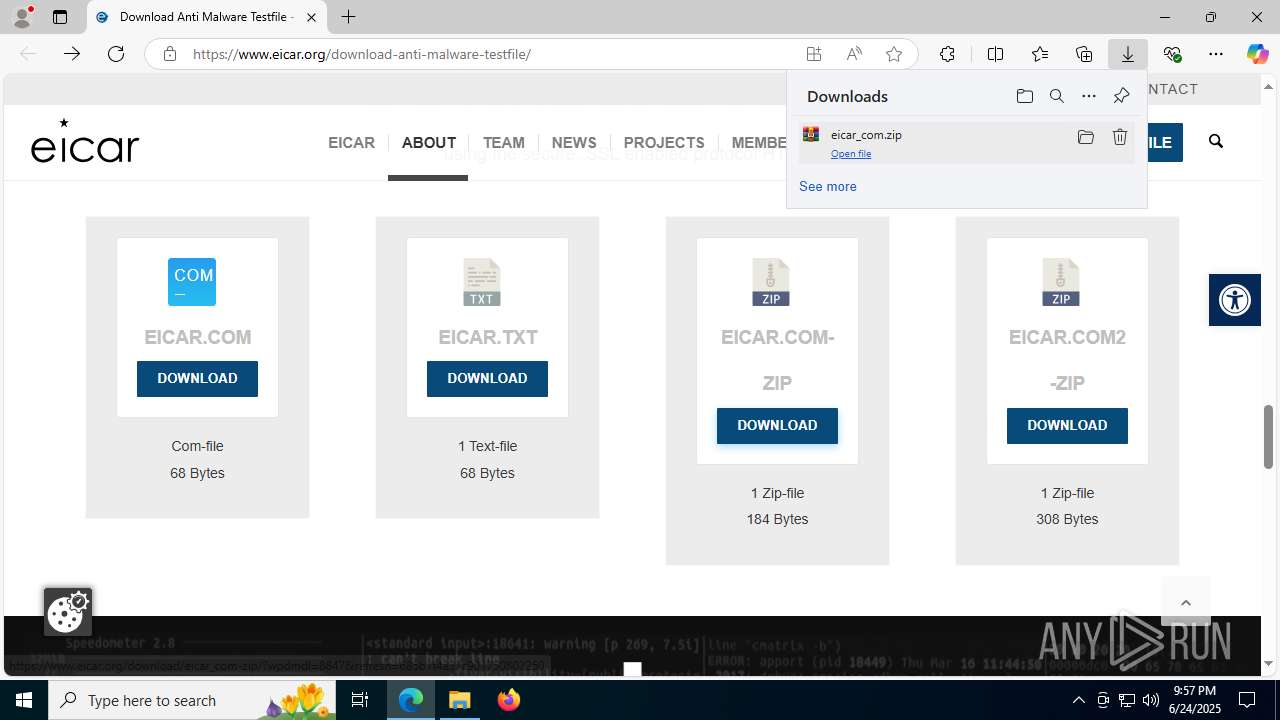Click the website search magnifier icon
This screenshot has height=720, width=1280.
coord(1216,142)
